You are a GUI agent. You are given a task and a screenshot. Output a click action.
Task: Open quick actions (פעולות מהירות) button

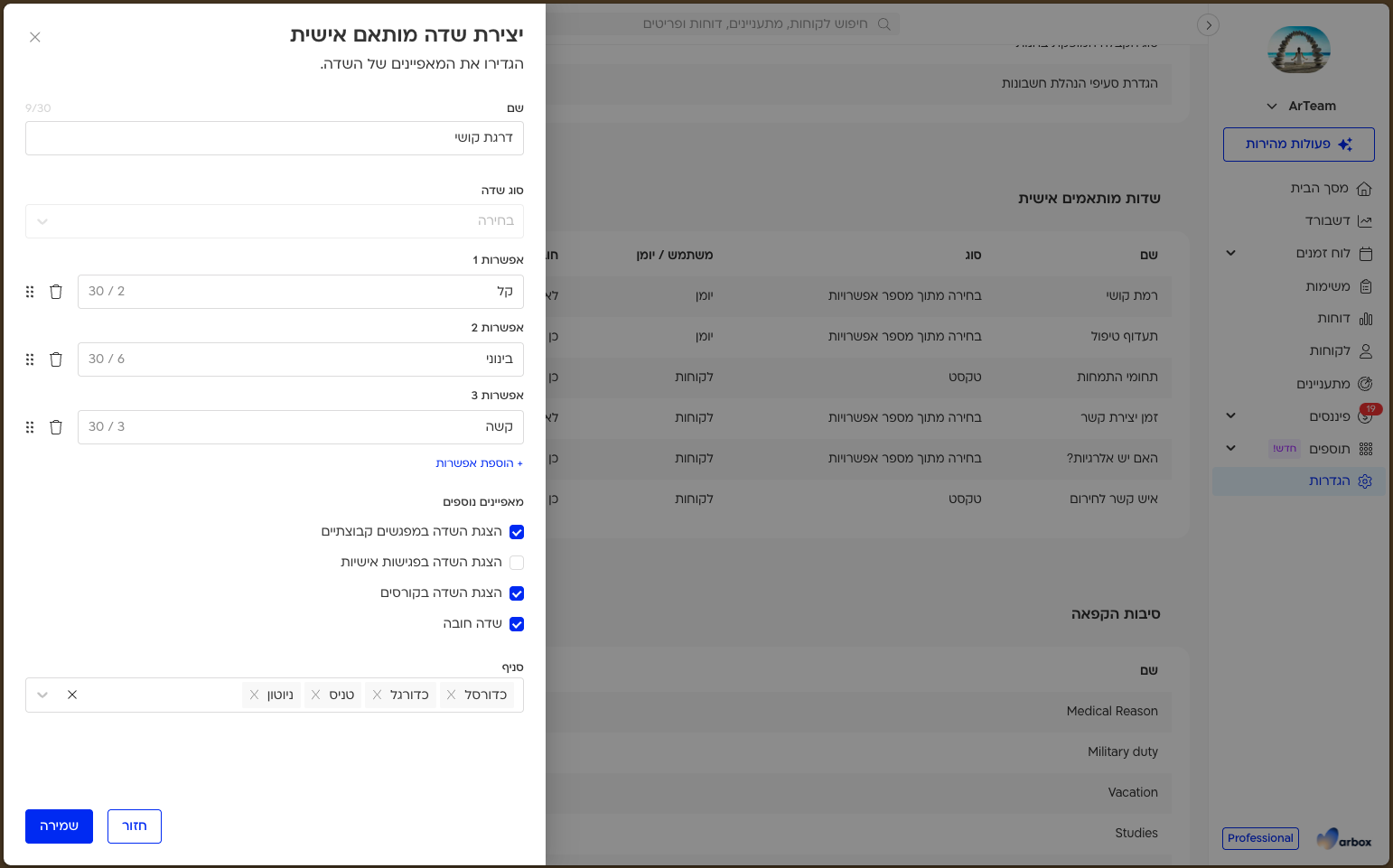pyautogui.click(x=1299, y=145)
